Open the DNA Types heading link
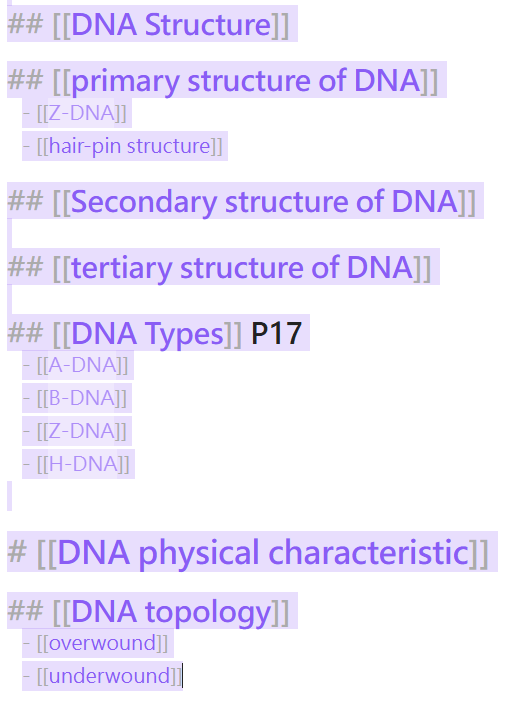Image resolution: width=507 pixels, height=704 pixels. click(x=147, y=334)
